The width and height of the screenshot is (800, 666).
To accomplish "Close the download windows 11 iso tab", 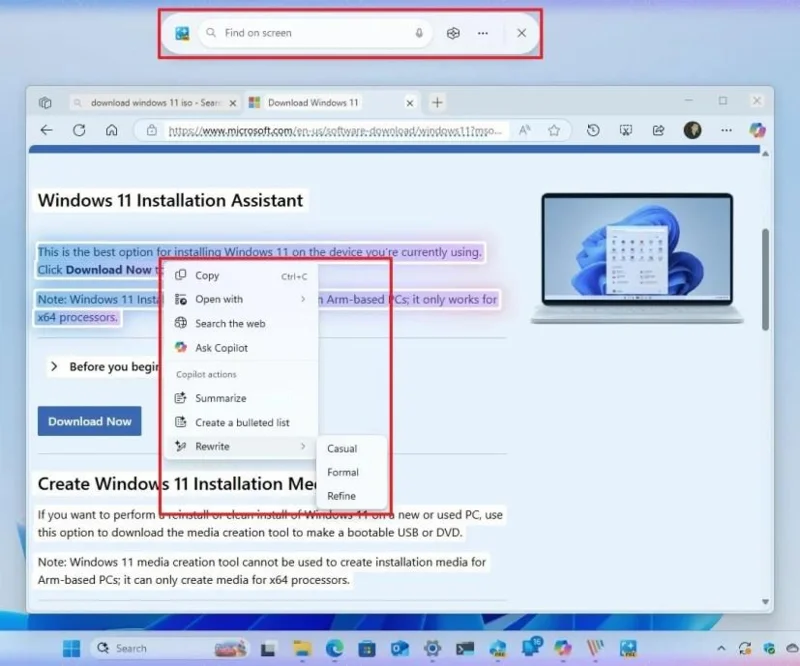I will 233,103.
